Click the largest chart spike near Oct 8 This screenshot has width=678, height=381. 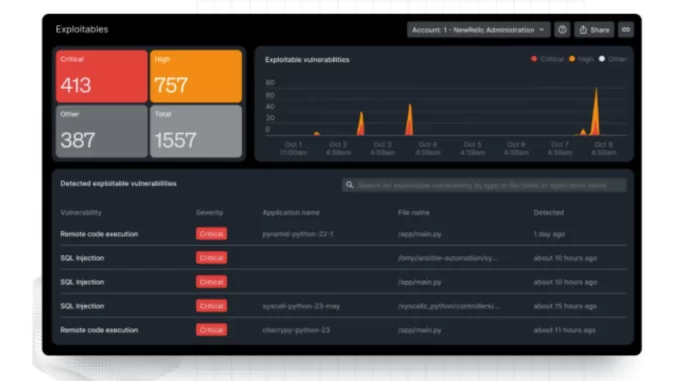tap(596, 111)
